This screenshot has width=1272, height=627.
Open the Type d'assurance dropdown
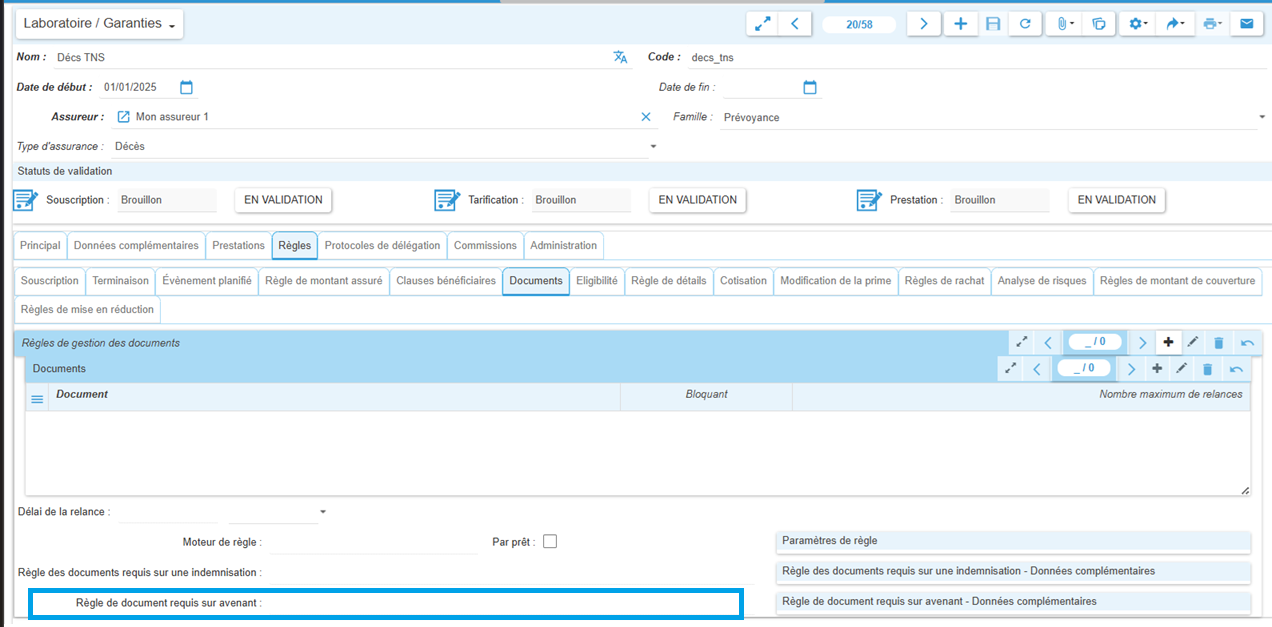(x=653, y=146)
